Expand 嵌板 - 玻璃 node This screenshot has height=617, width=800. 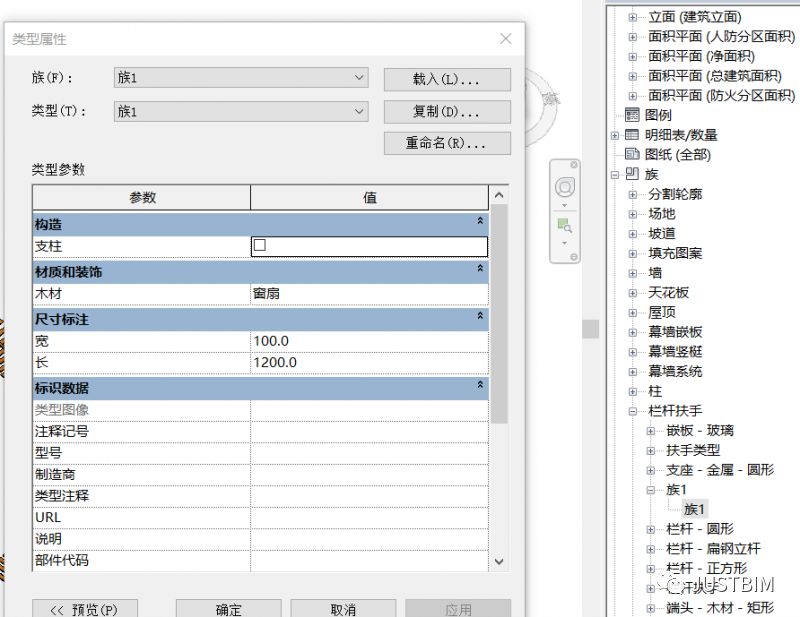[651, 431]
